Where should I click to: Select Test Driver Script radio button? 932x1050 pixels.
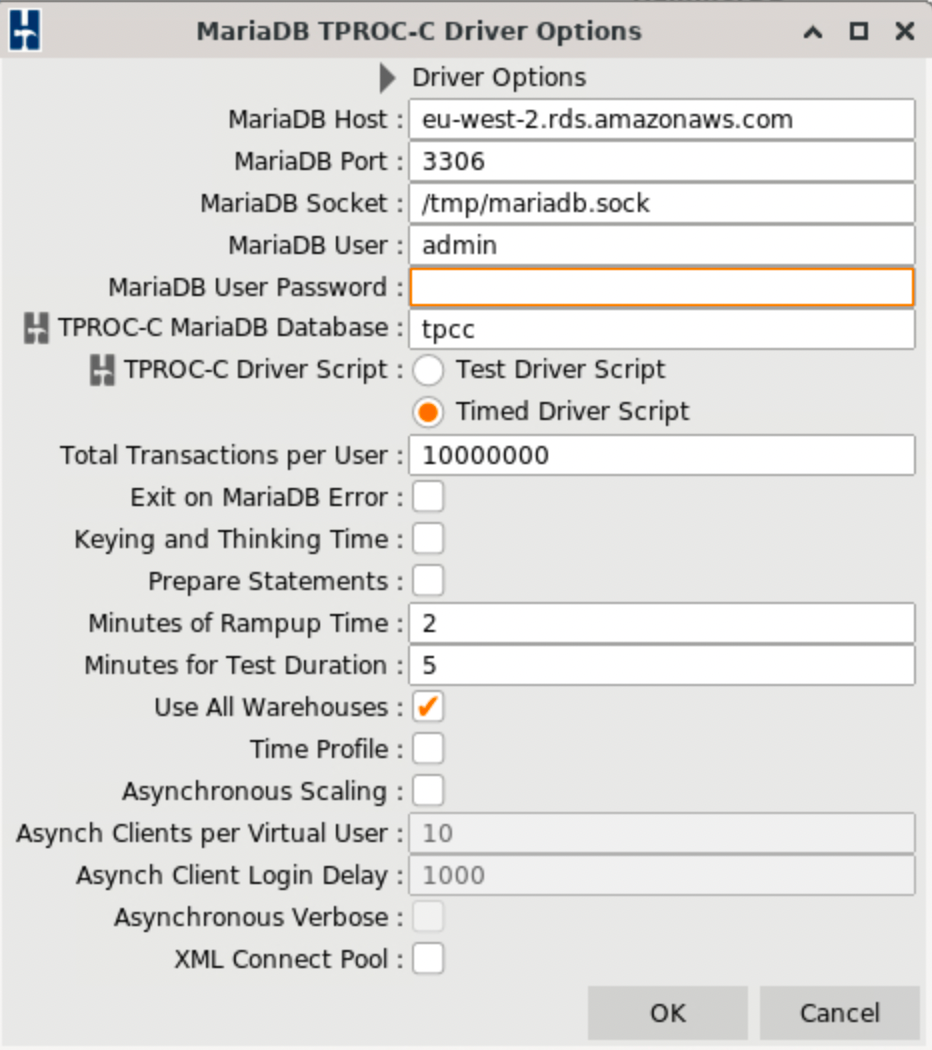pos(428,370)
